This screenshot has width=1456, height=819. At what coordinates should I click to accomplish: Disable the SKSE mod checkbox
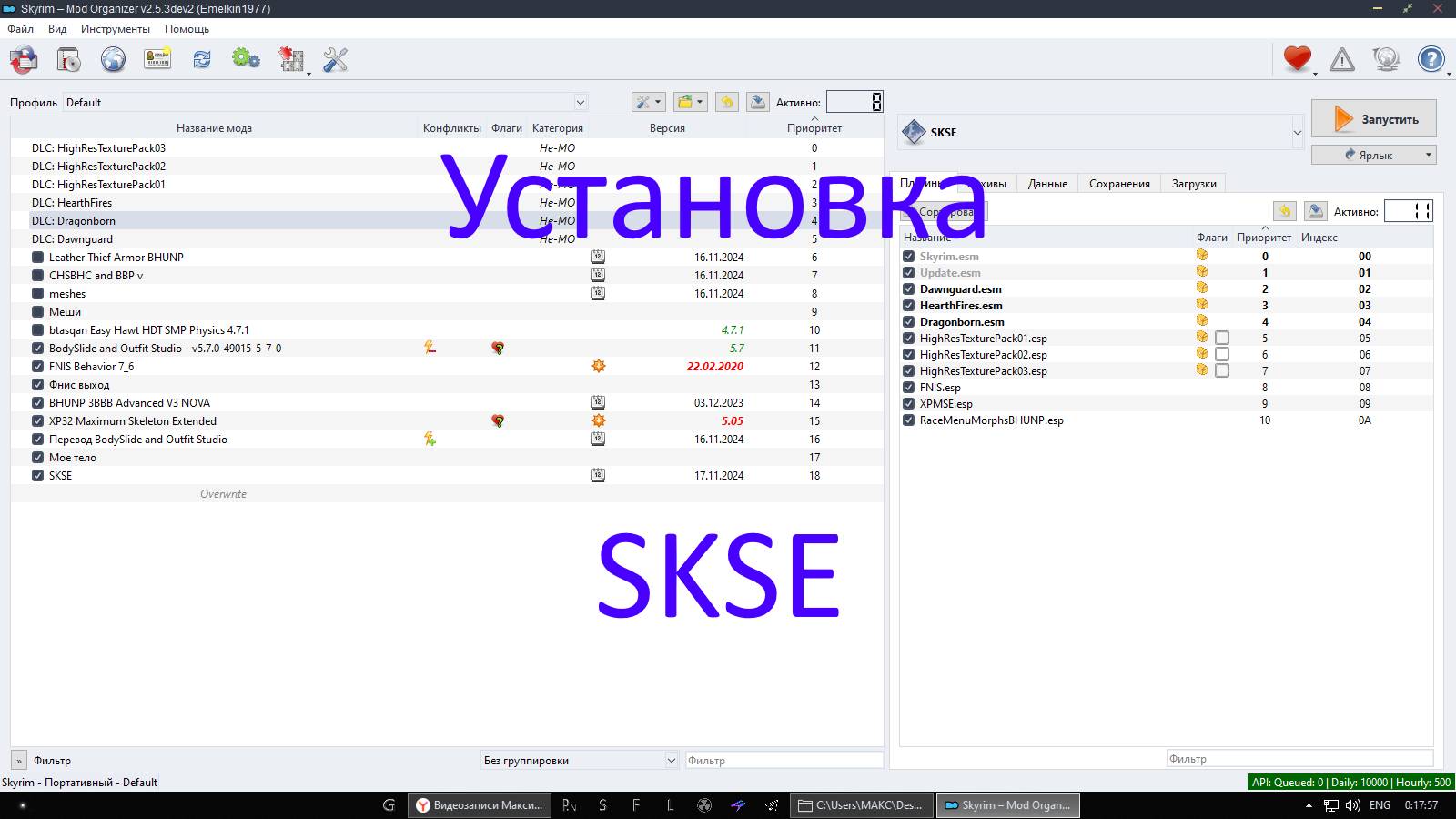pos(37,475)
